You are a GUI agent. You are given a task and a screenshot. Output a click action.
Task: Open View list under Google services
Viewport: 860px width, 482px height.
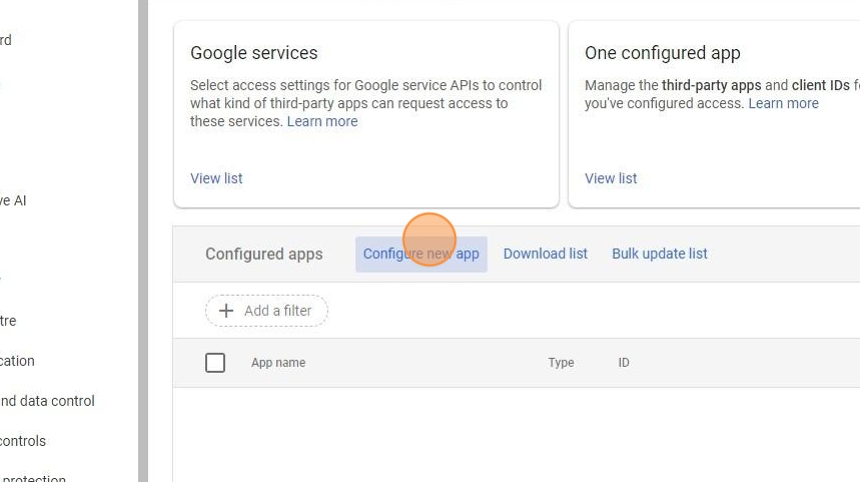click(x=216, y=178)
